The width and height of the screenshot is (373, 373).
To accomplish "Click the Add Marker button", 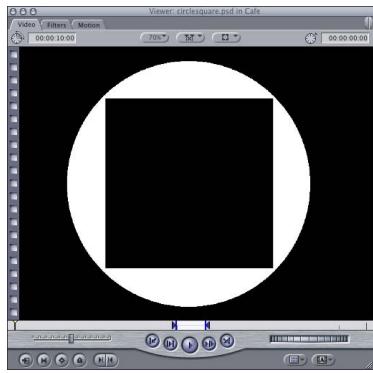I will pos(79,360).
